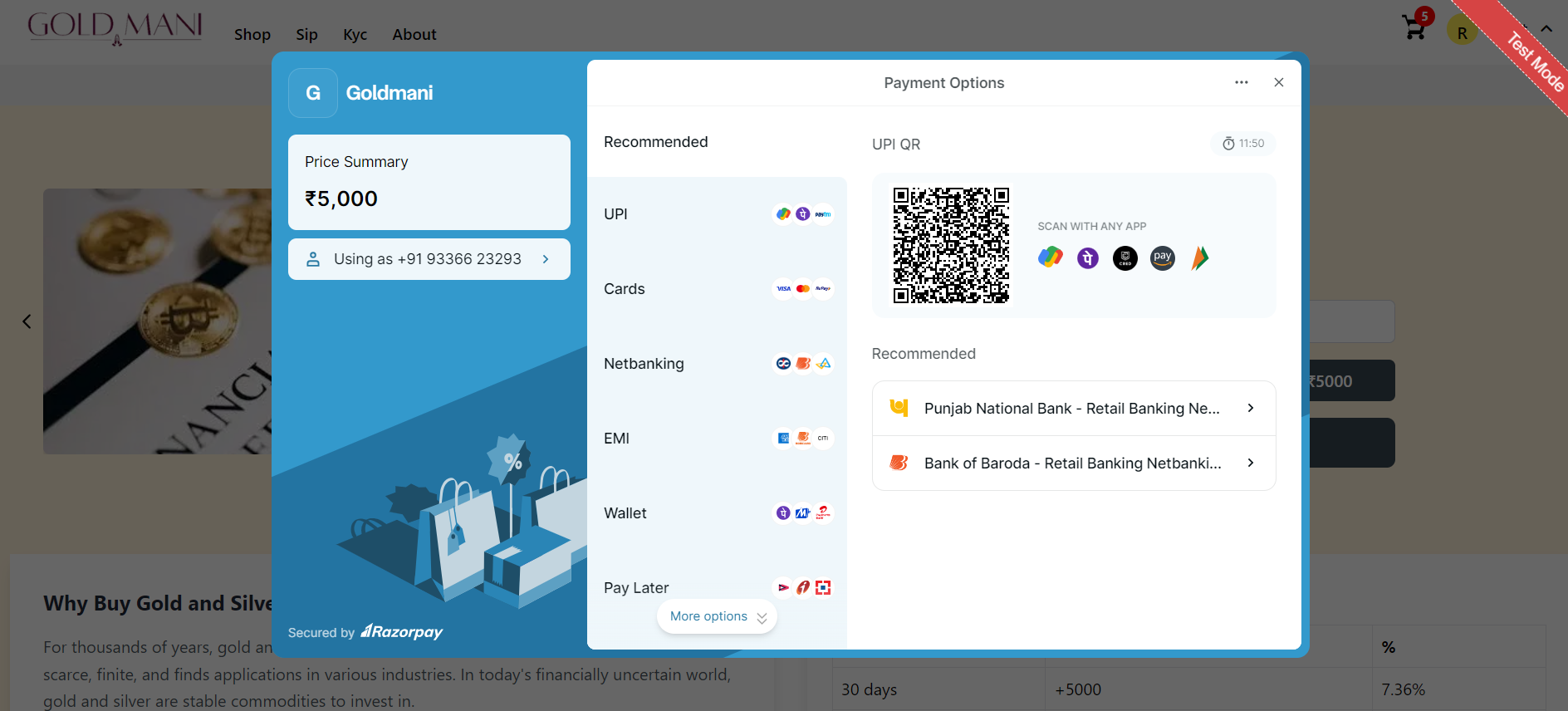Open the About page

tap(414, 34)
